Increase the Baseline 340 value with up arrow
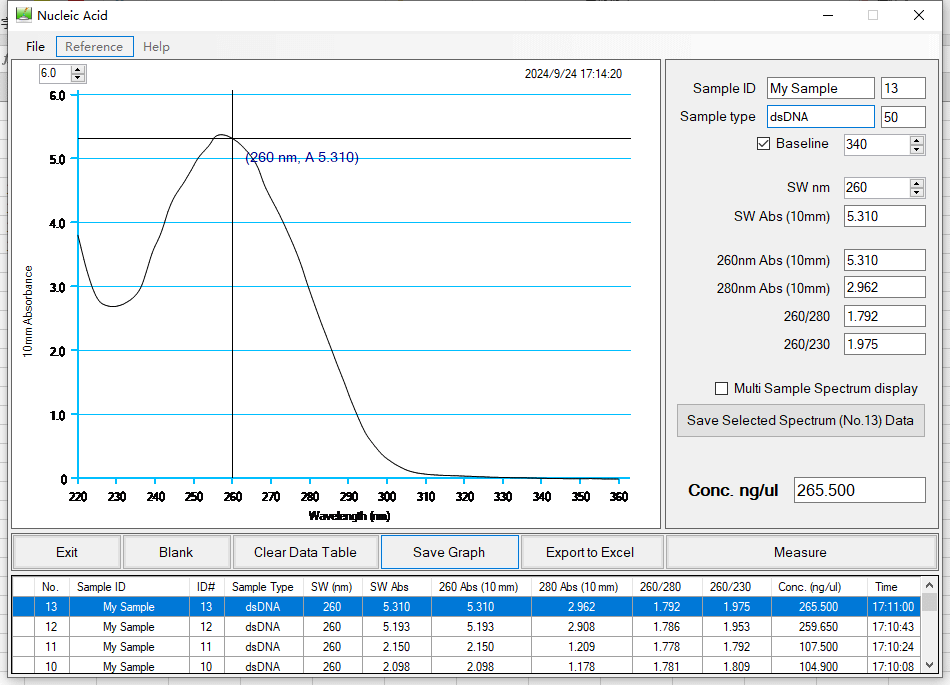Screen dimensions: 950x685 pyautogui.click(x=917, y=140)
